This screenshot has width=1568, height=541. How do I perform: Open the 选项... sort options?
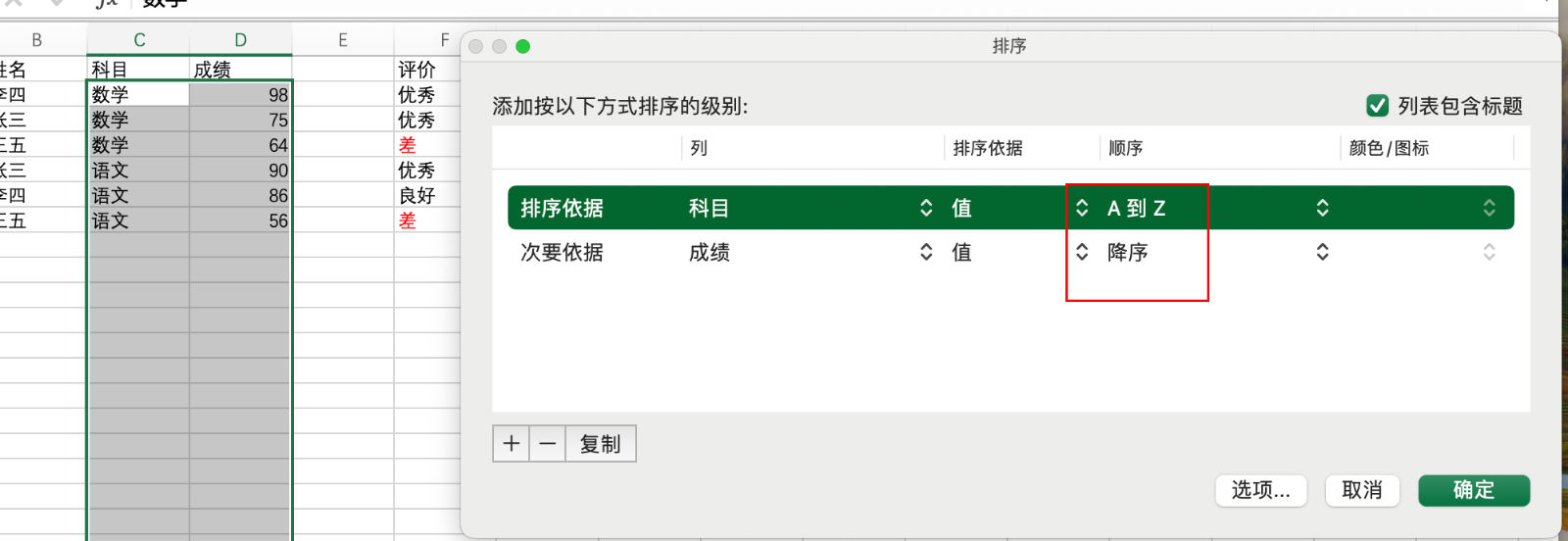tap(1261, 490)
